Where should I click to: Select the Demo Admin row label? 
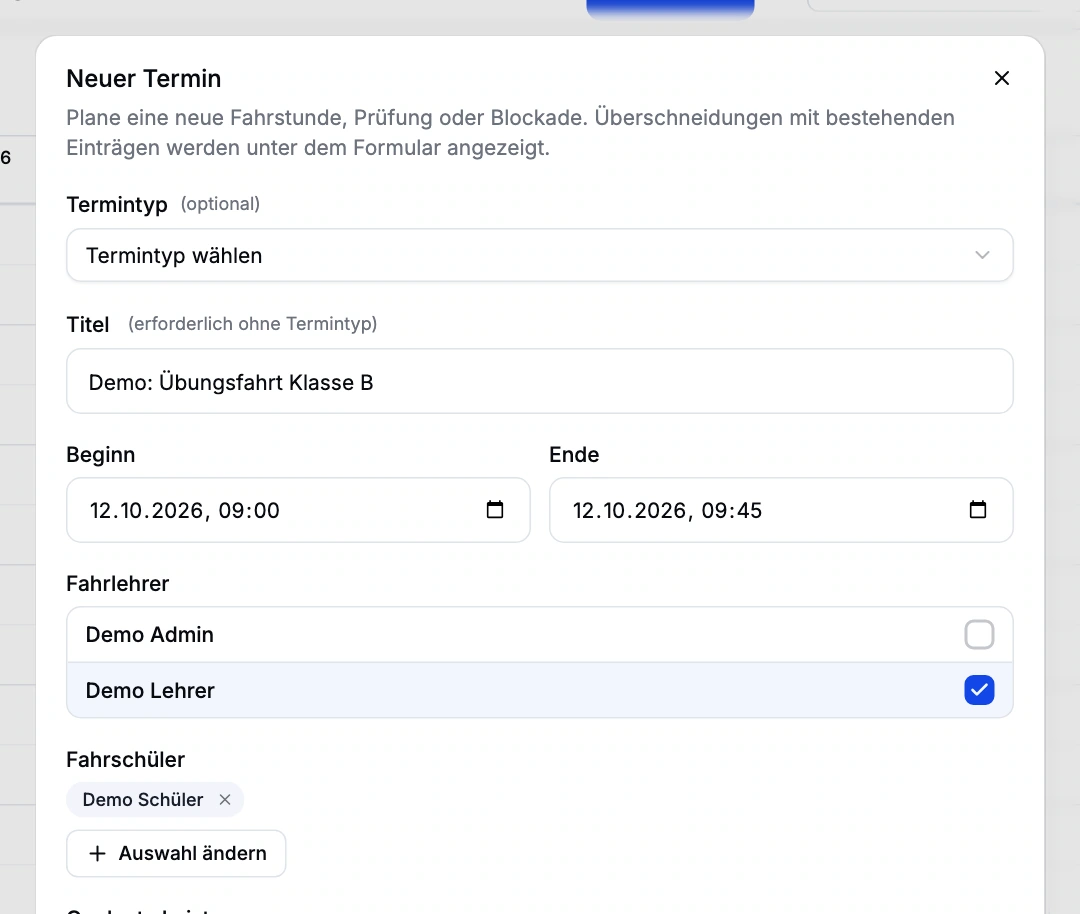coord(149,634)
